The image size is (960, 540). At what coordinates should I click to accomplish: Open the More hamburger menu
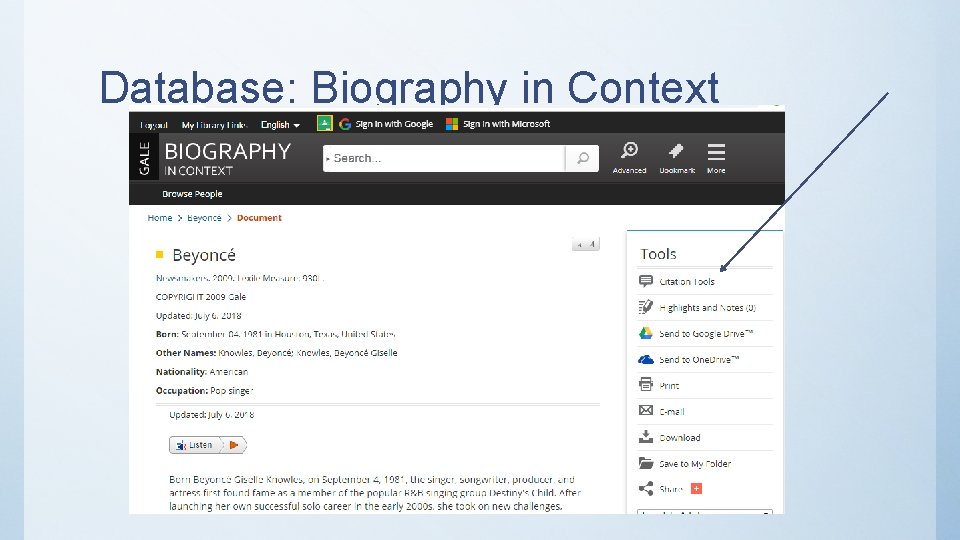click(x=716, y=151)
